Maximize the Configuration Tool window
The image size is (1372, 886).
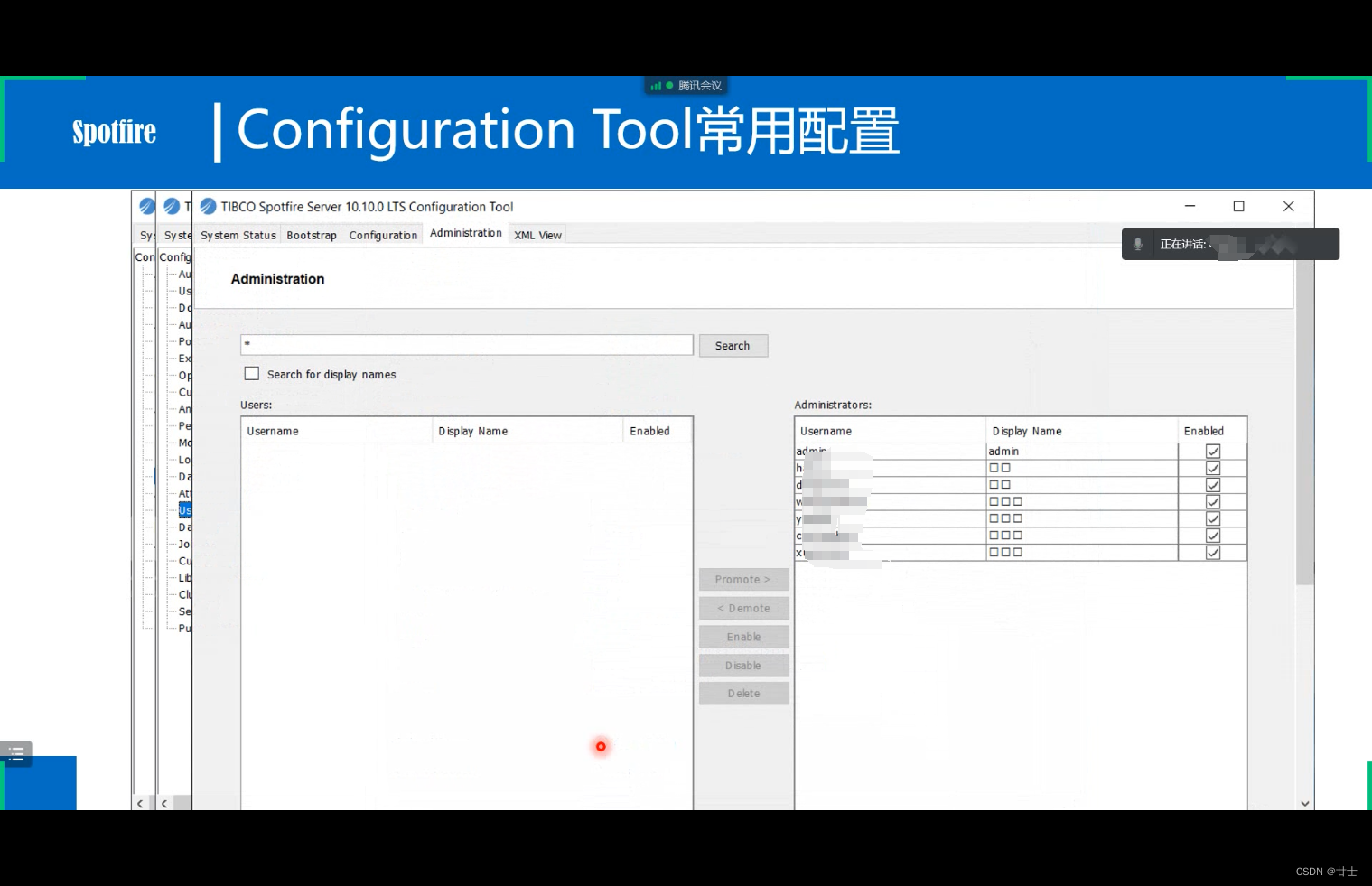coord(1239,206)
